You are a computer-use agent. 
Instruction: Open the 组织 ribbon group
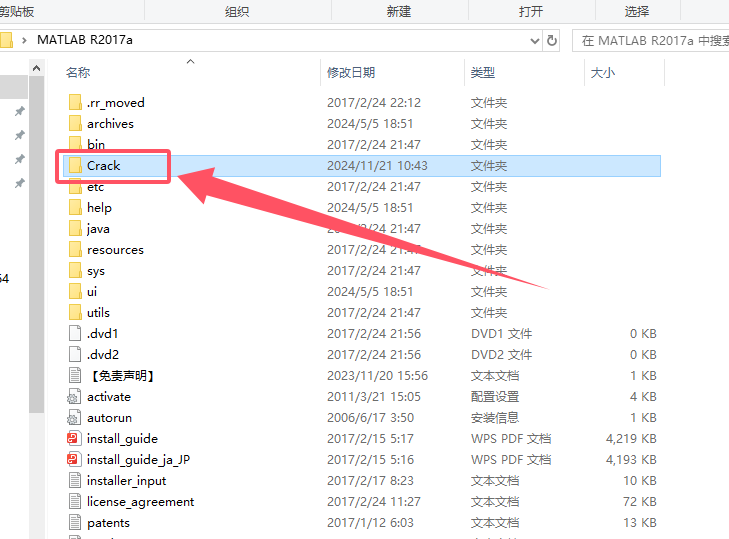click(237, 11)
